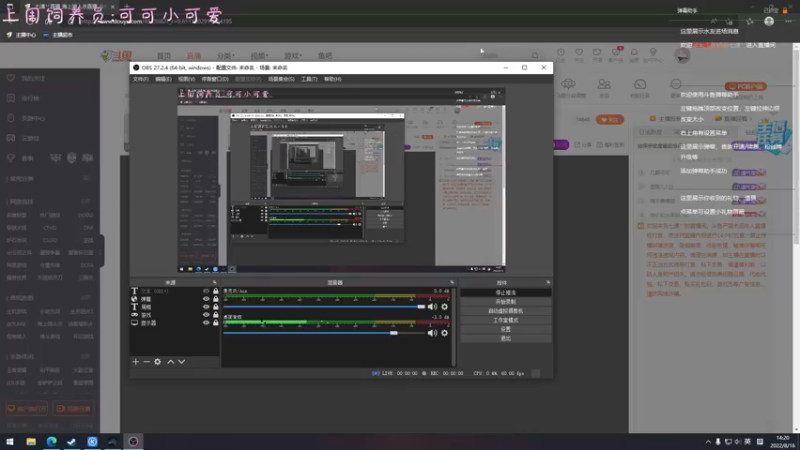
Task: Click mixer panel vertical scrollbar
Action: [453, 327]
